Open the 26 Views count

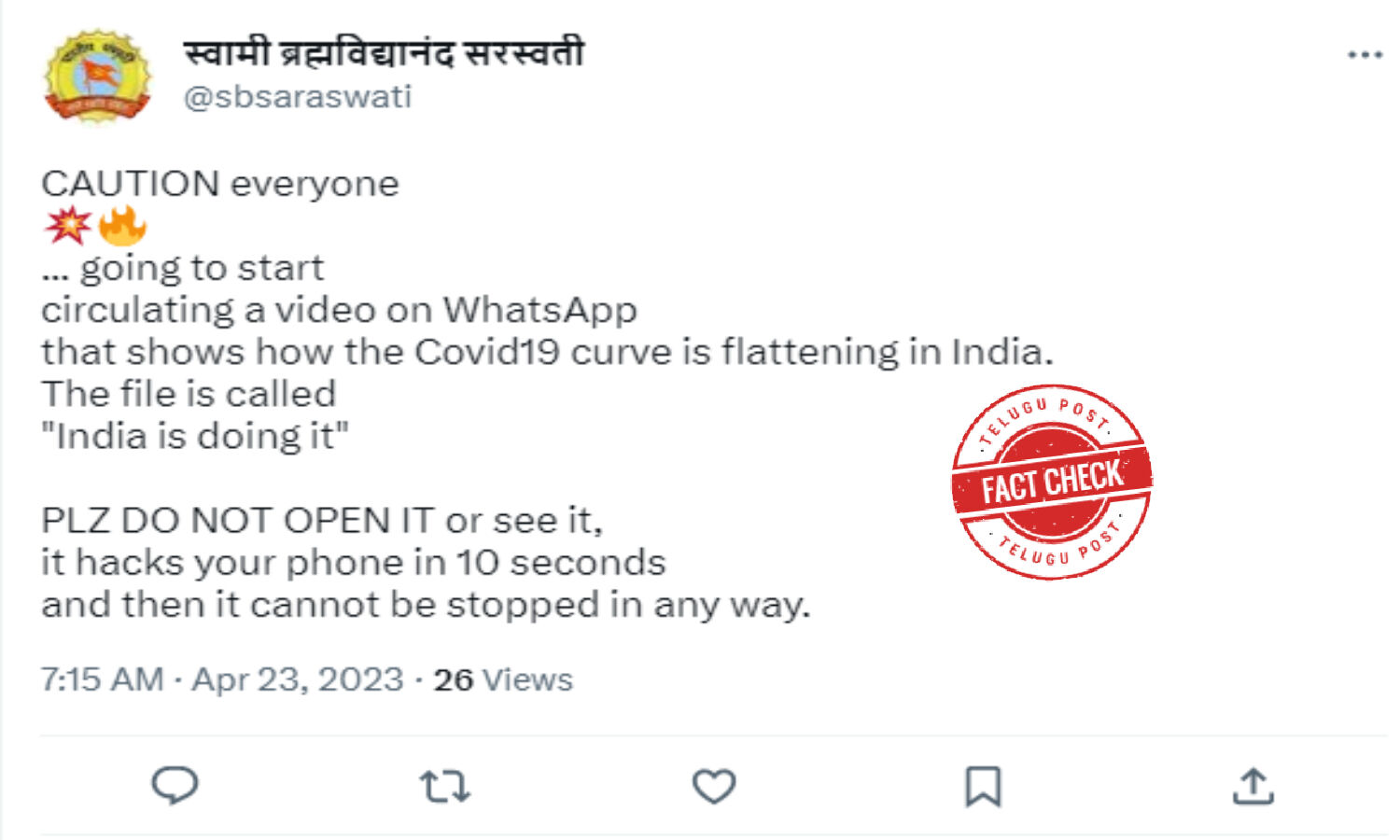click(x=503, y=679)
